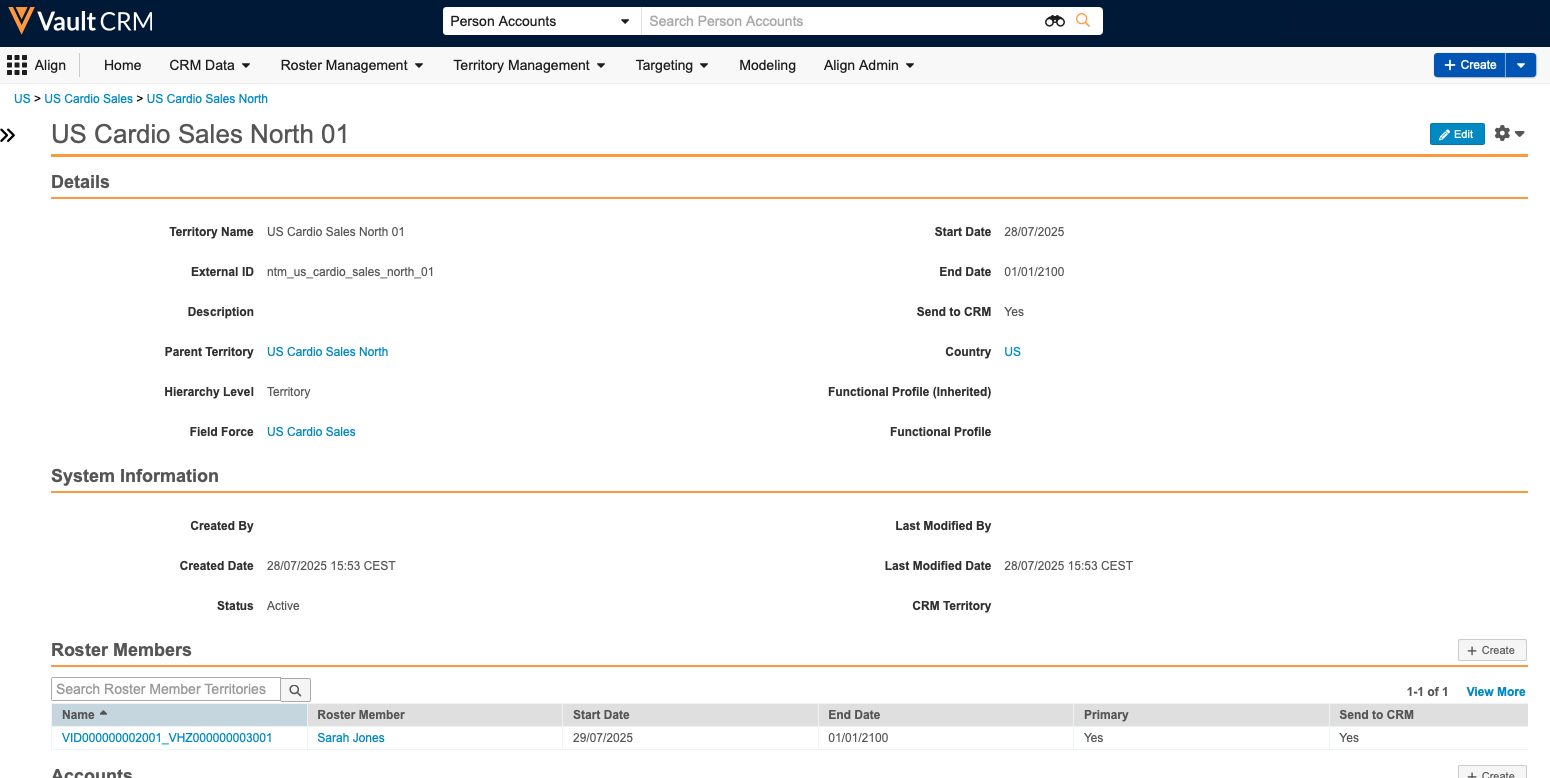Create a new Roster Member
The image size is (1550, 778).
[x=1491, y=651]
